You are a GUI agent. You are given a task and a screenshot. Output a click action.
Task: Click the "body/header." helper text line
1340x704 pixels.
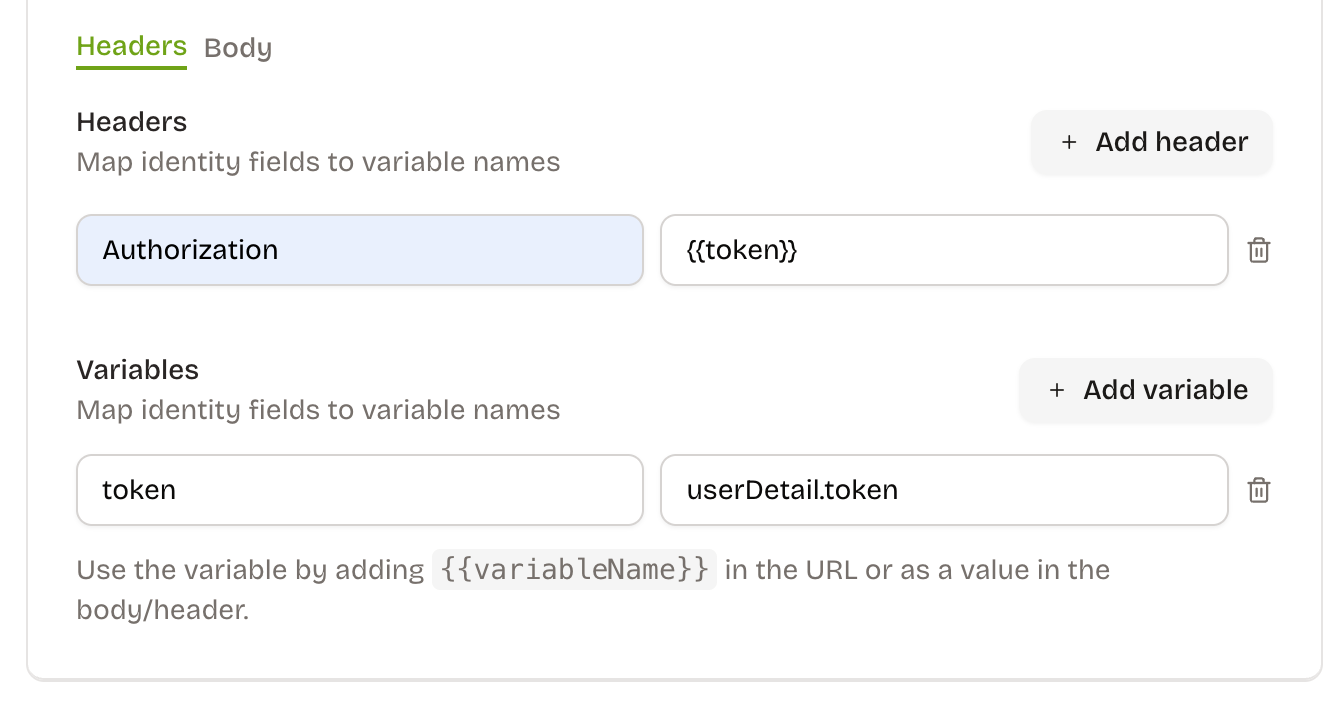[x=162, y=610]
